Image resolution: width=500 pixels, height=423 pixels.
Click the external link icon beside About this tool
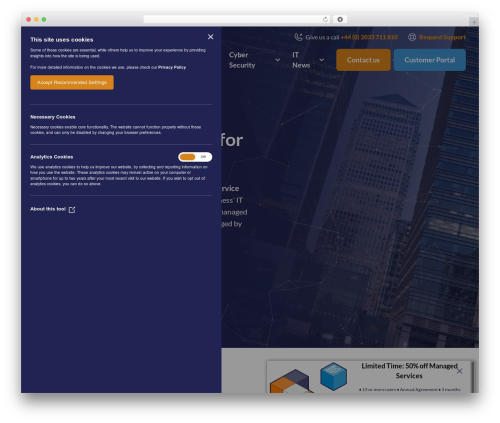pos(72,209)
